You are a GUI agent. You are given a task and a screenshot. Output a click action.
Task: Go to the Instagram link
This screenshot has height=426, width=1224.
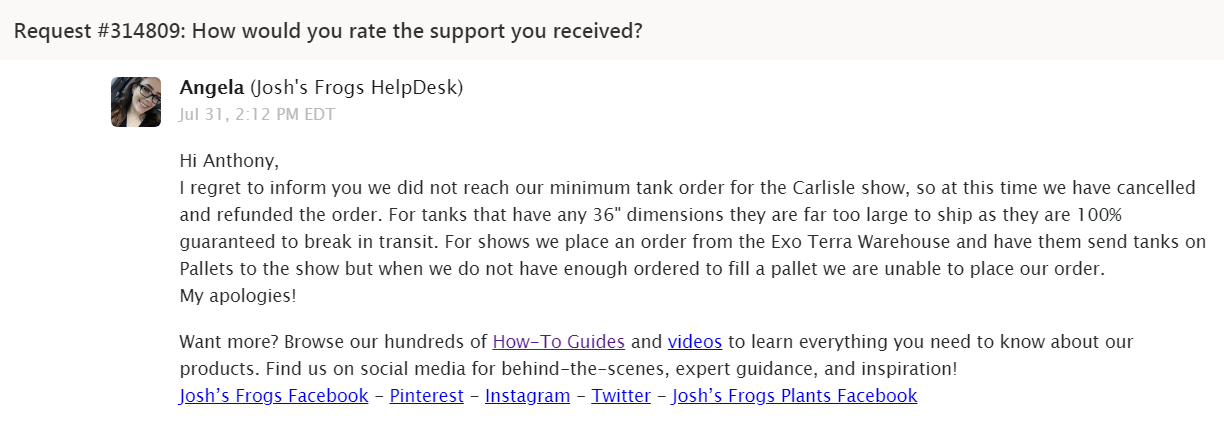pos(527,396)
